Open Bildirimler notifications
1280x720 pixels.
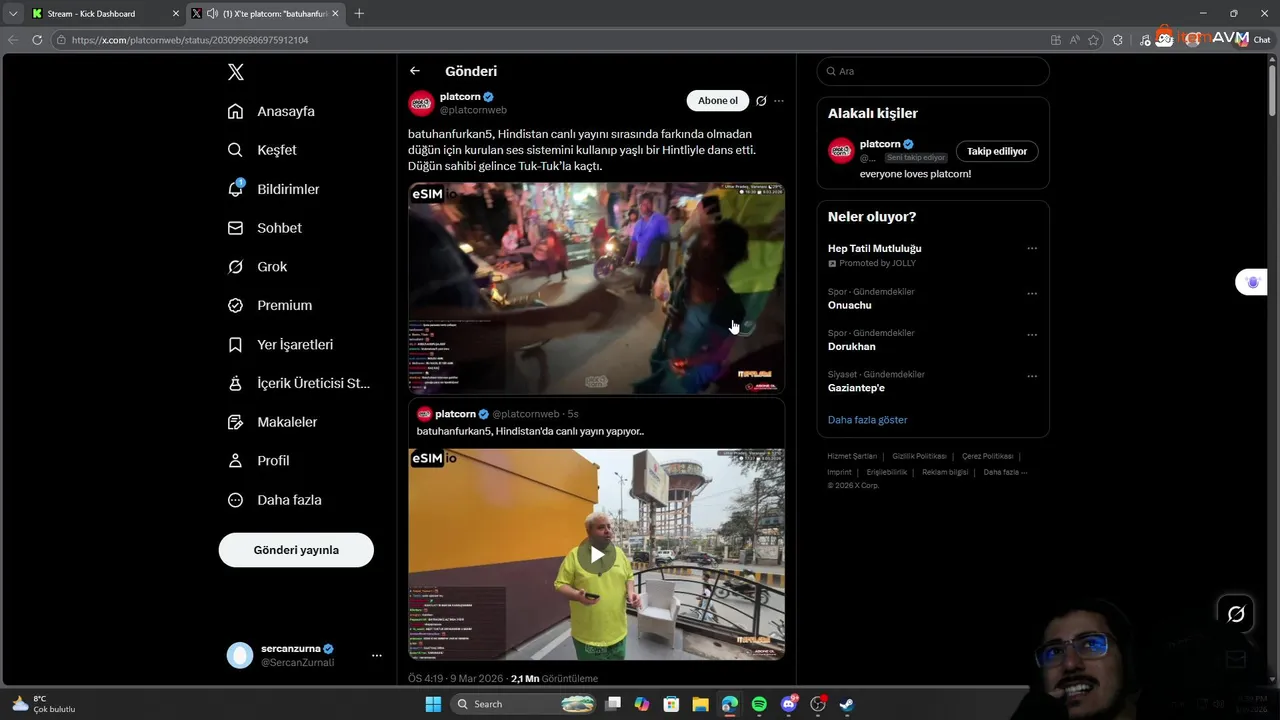pos(273,189)
